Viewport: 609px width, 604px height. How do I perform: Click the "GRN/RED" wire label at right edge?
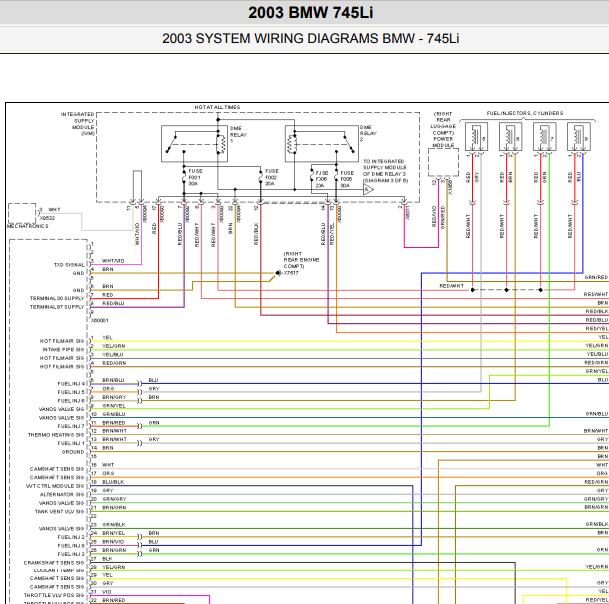click(596, 277)
